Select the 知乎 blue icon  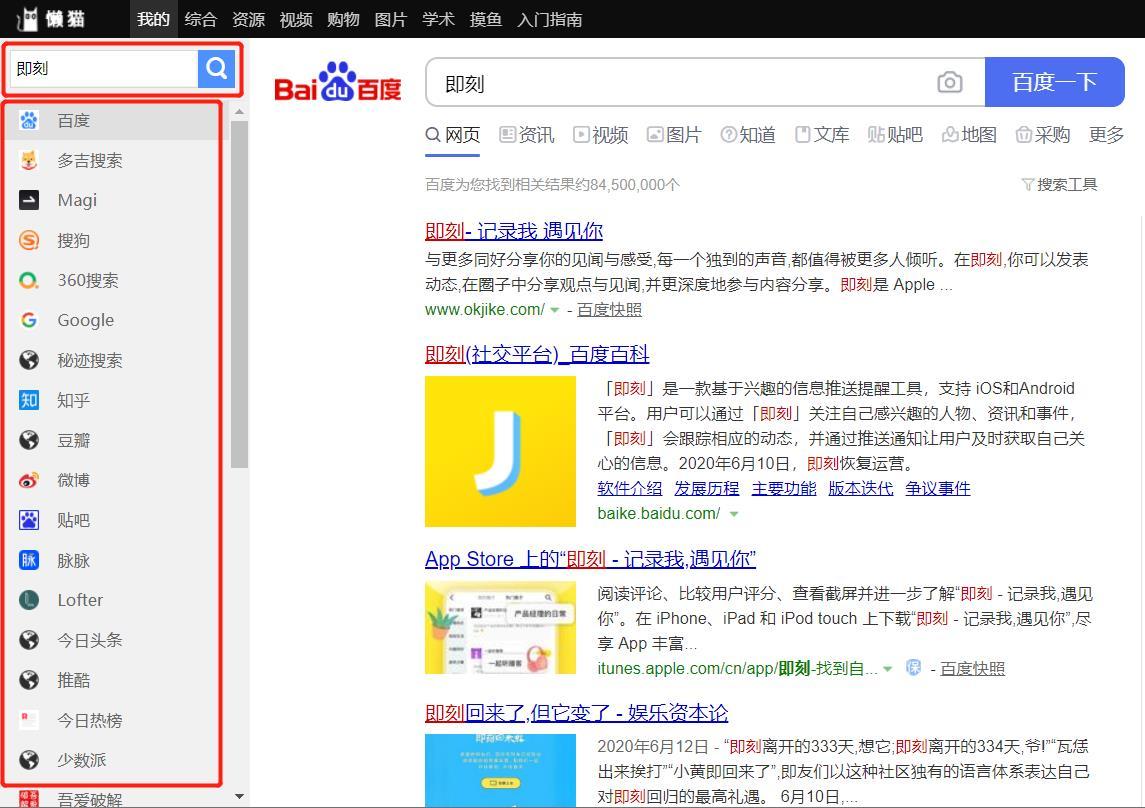pyautogui.click(x=28, y=400)
